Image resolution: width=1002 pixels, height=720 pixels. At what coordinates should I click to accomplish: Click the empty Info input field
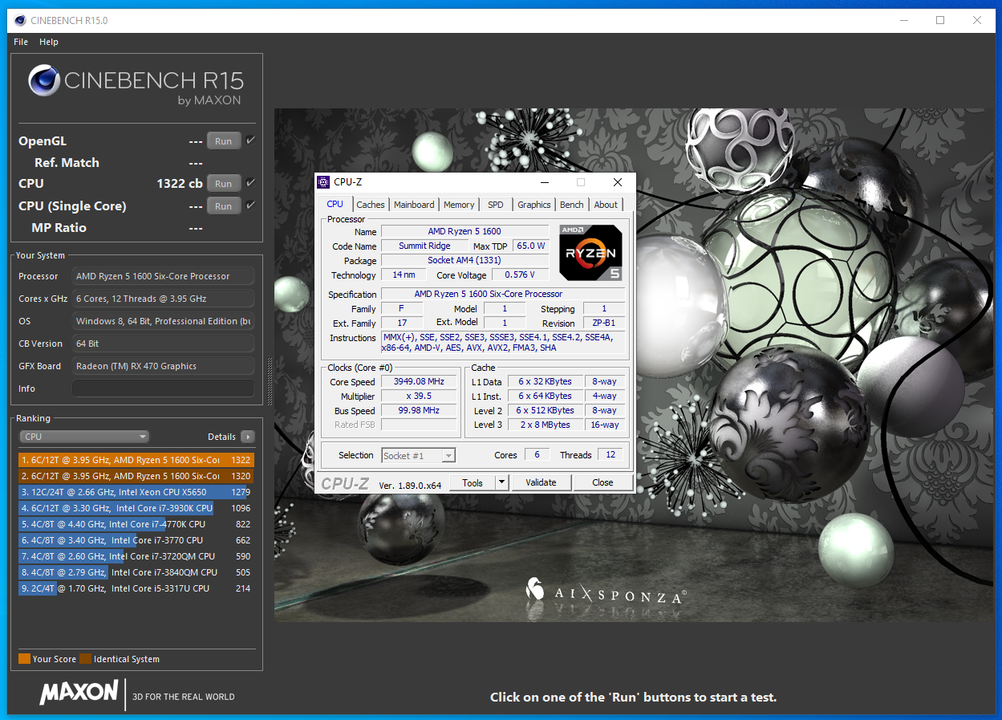coord(163,388)
